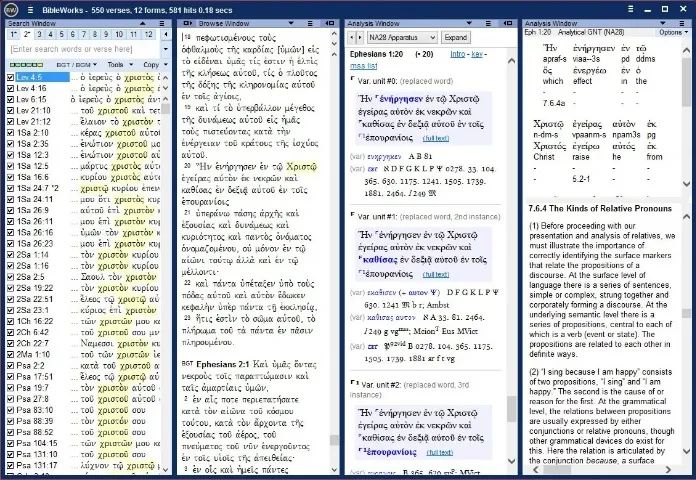Toggle the 1Sa 24:11 checkbox
The image size is (696, 480).
[11, 199]
